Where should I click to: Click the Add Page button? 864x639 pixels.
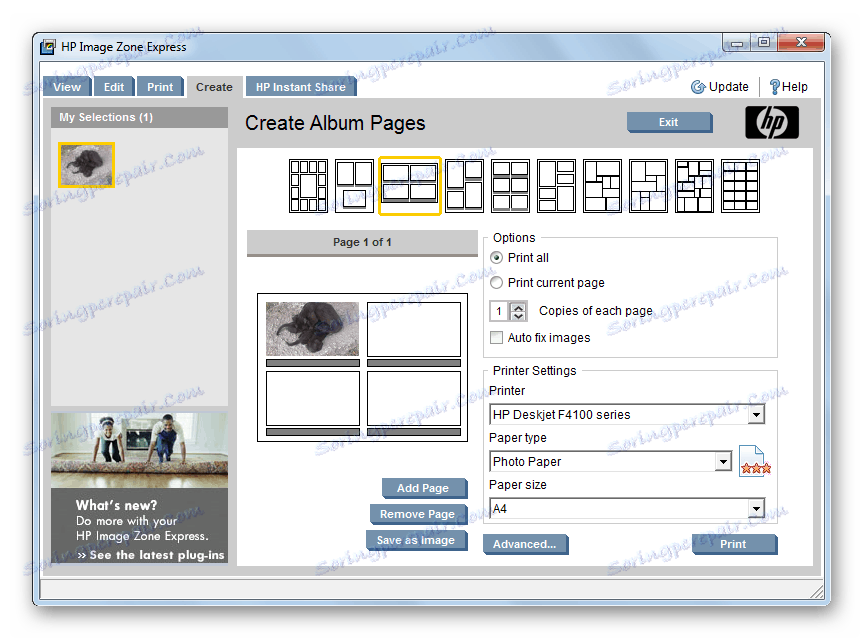[424, 488]
